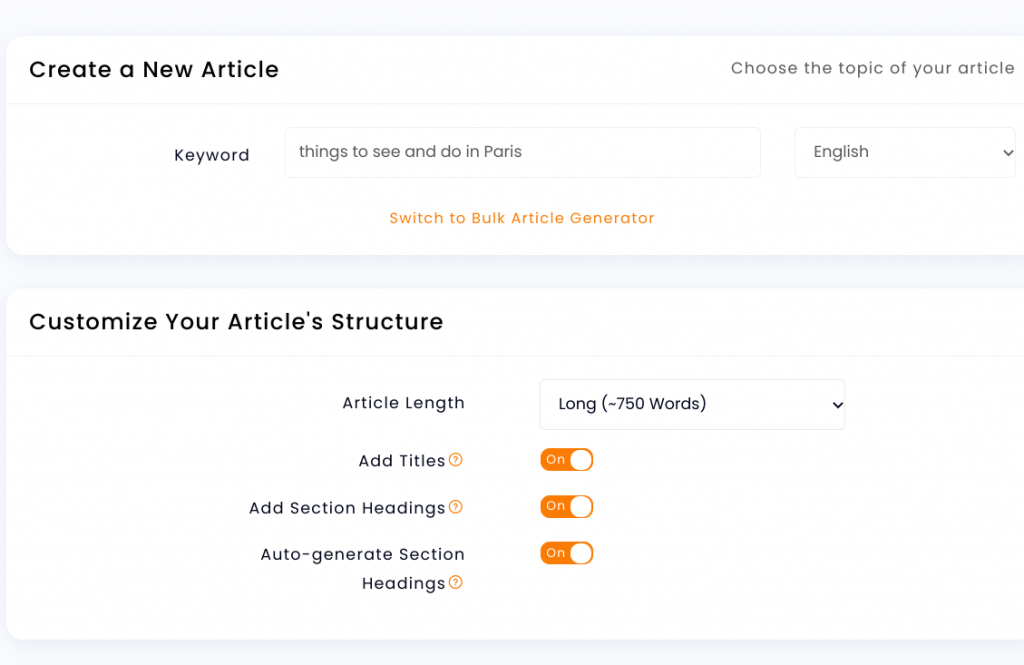The height and width of the screenshot is (665, 1024).
Task: Expand the Article Length dropdown
Action: (692, 404)
